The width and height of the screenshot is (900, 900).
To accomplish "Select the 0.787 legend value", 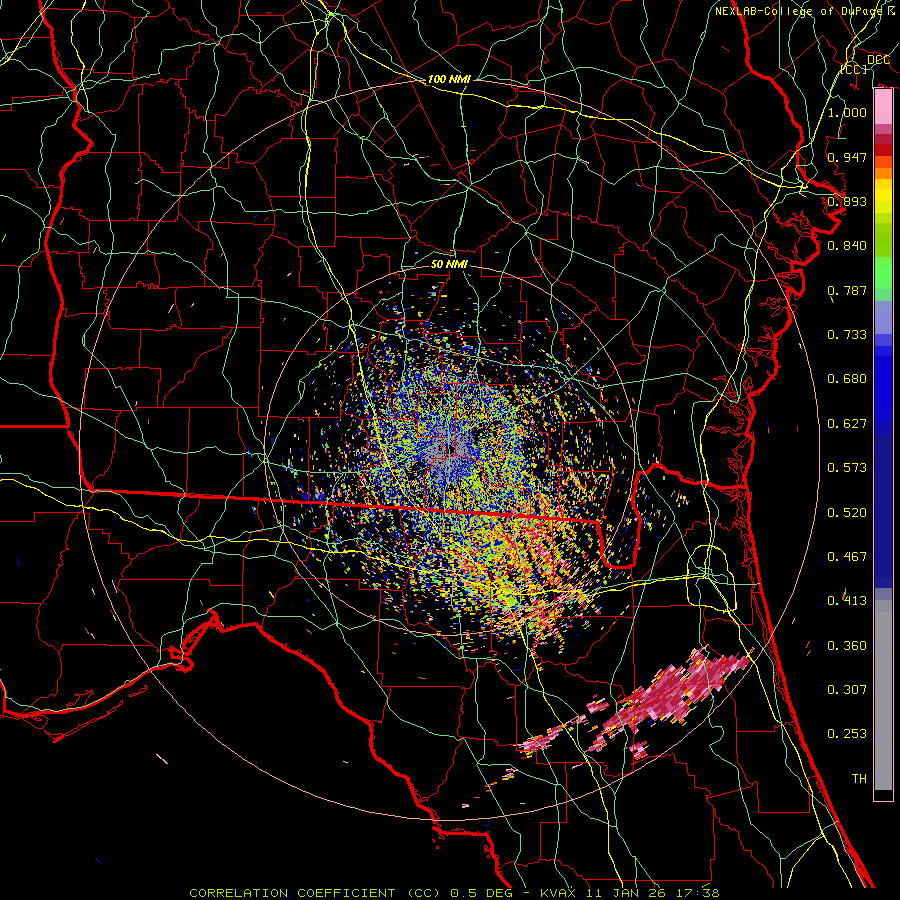I will [x=847, y=290].
